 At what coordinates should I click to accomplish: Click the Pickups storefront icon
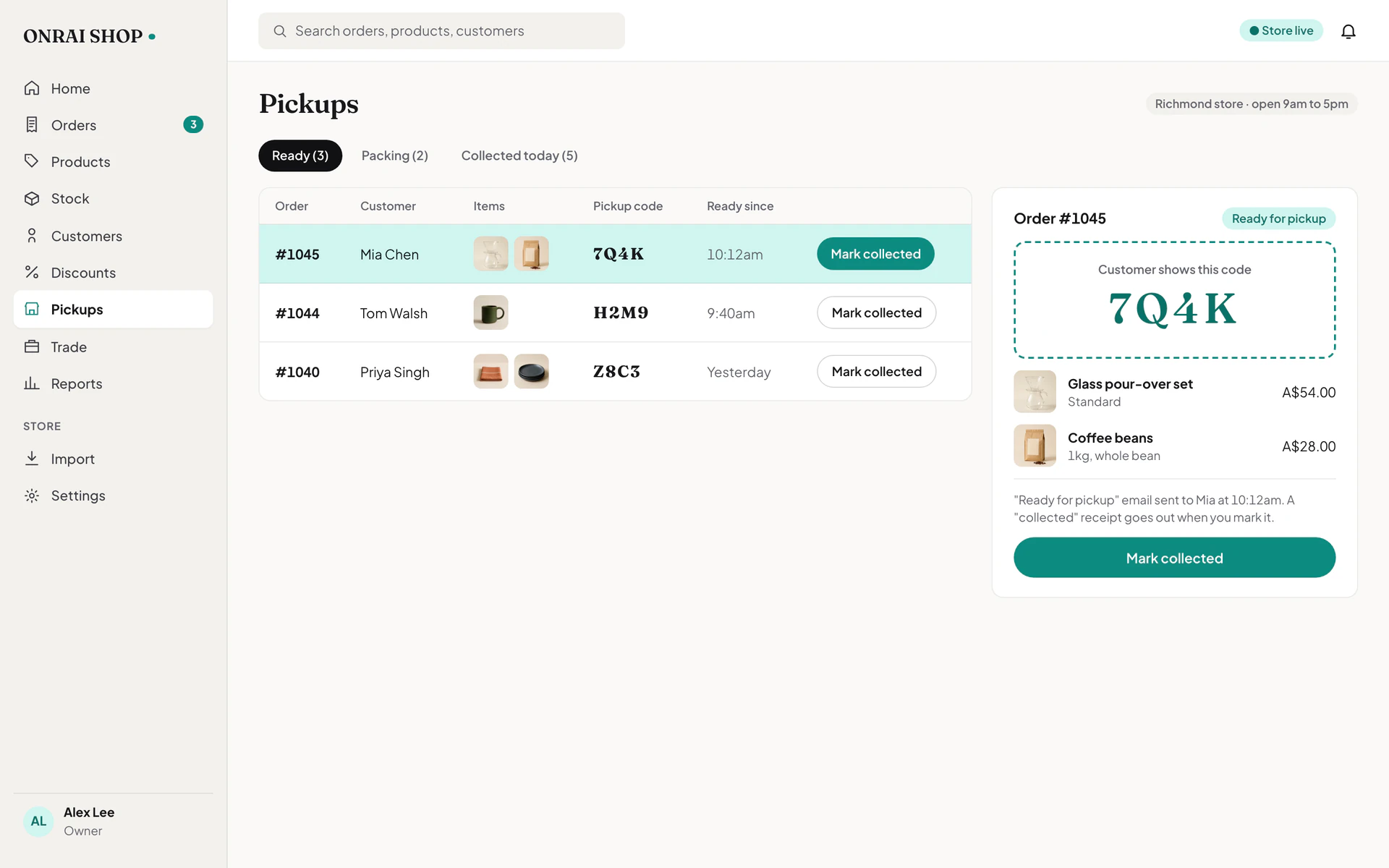(x=32, y=309)
